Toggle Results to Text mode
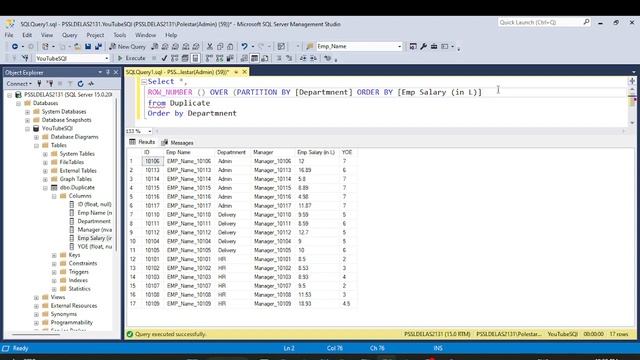The image size is (640, 360). point(244,58)
